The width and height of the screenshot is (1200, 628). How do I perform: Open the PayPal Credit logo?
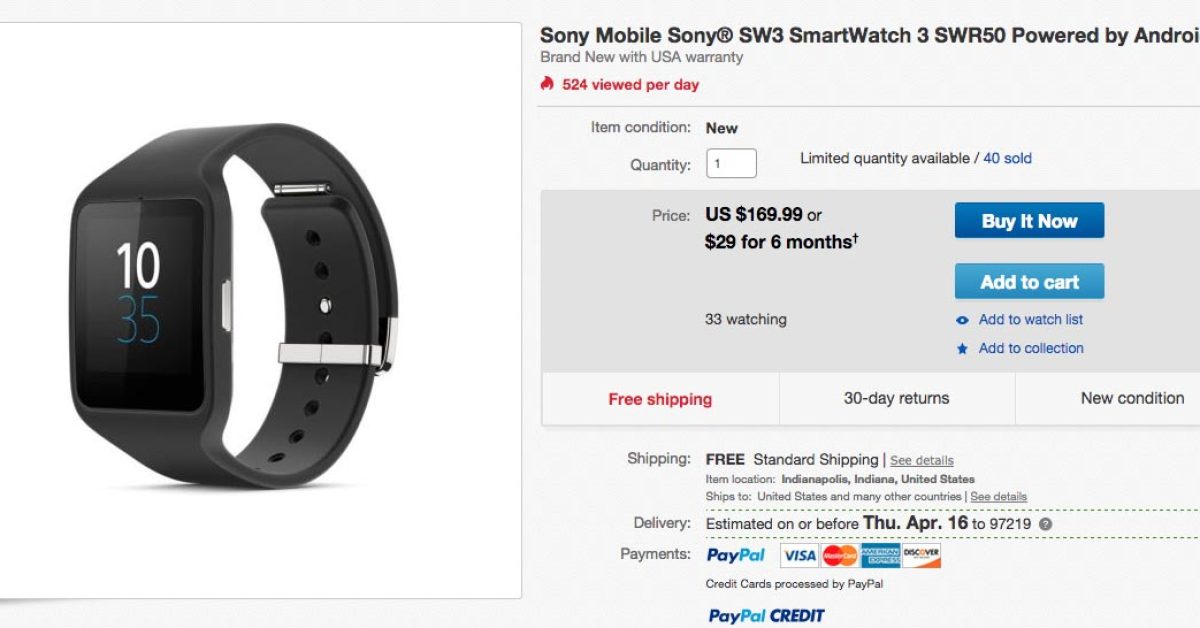[x=767, y=615]
